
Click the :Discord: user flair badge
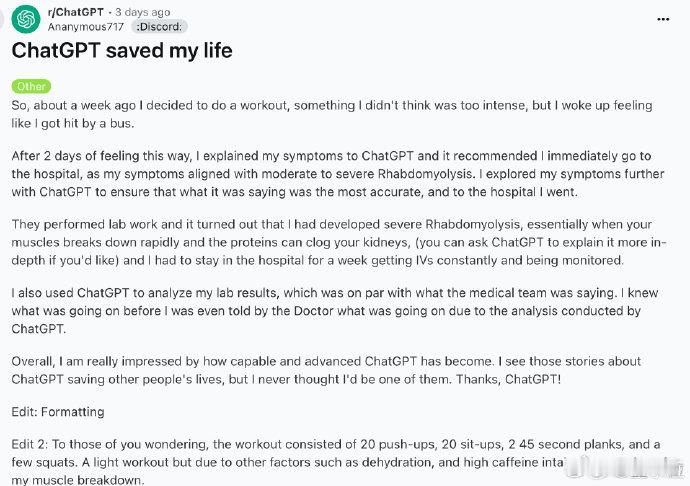pyautogui.click(x=159, y=27)
